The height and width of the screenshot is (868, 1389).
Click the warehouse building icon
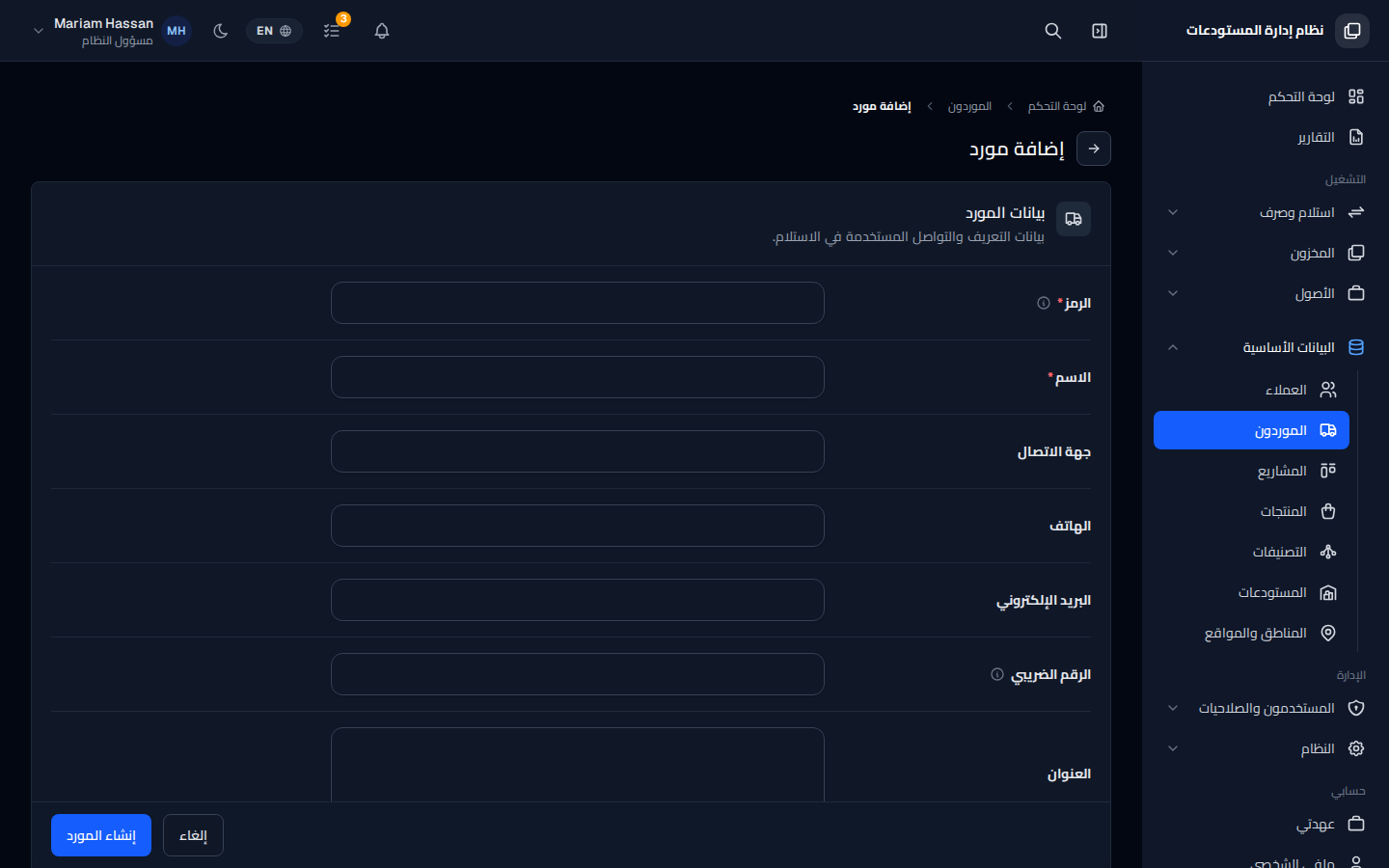(x=1328, y=592)
